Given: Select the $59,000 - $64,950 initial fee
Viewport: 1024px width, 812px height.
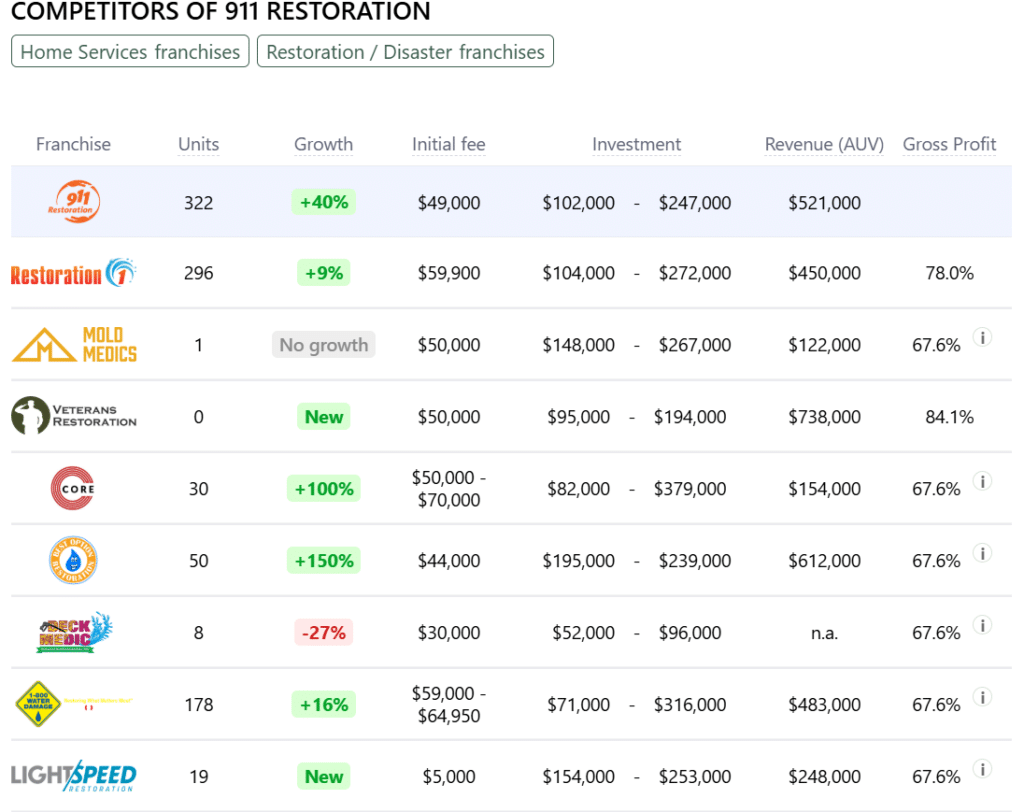Looking at the screenshot, I should pos(449,704).
